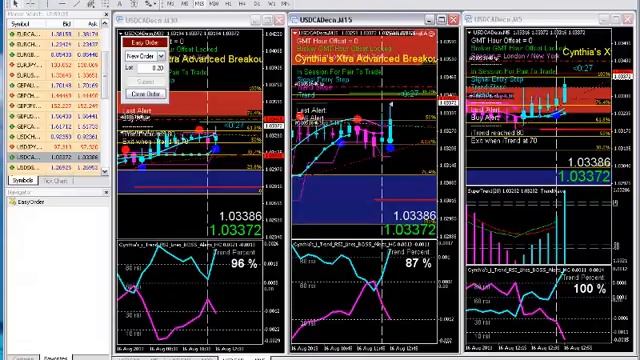Click the 96 % trend percent label
640x360 pixels.
[x=244, y=264]
